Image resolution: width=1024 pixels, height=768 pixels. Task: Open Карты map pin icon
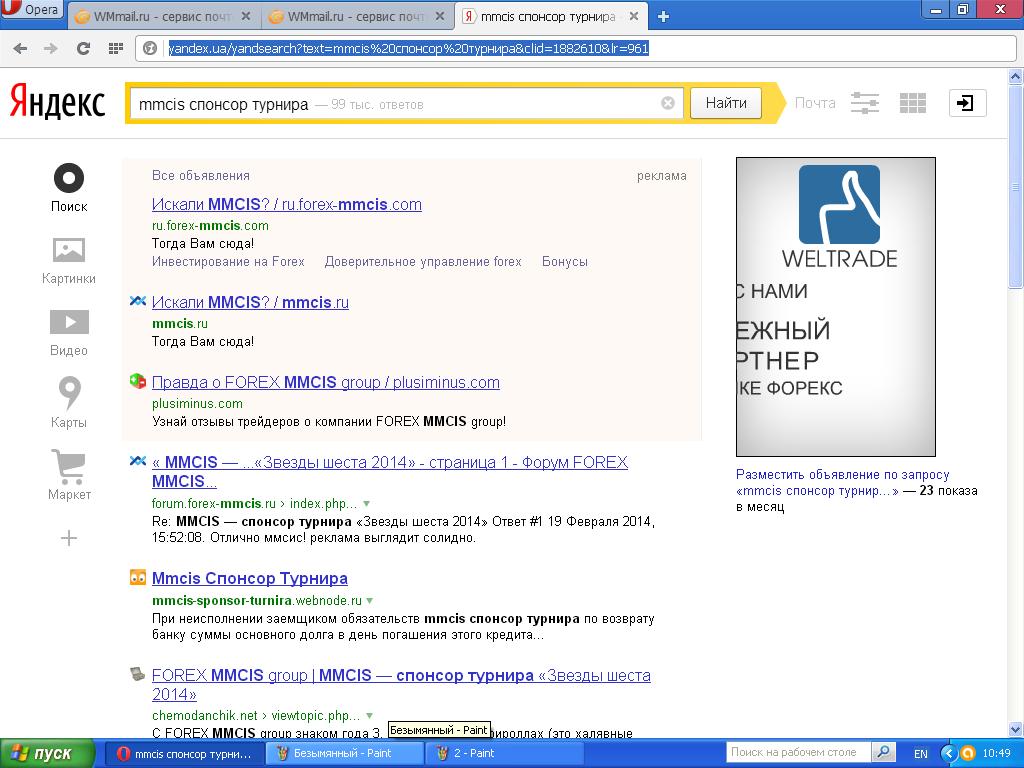(69, 393)
